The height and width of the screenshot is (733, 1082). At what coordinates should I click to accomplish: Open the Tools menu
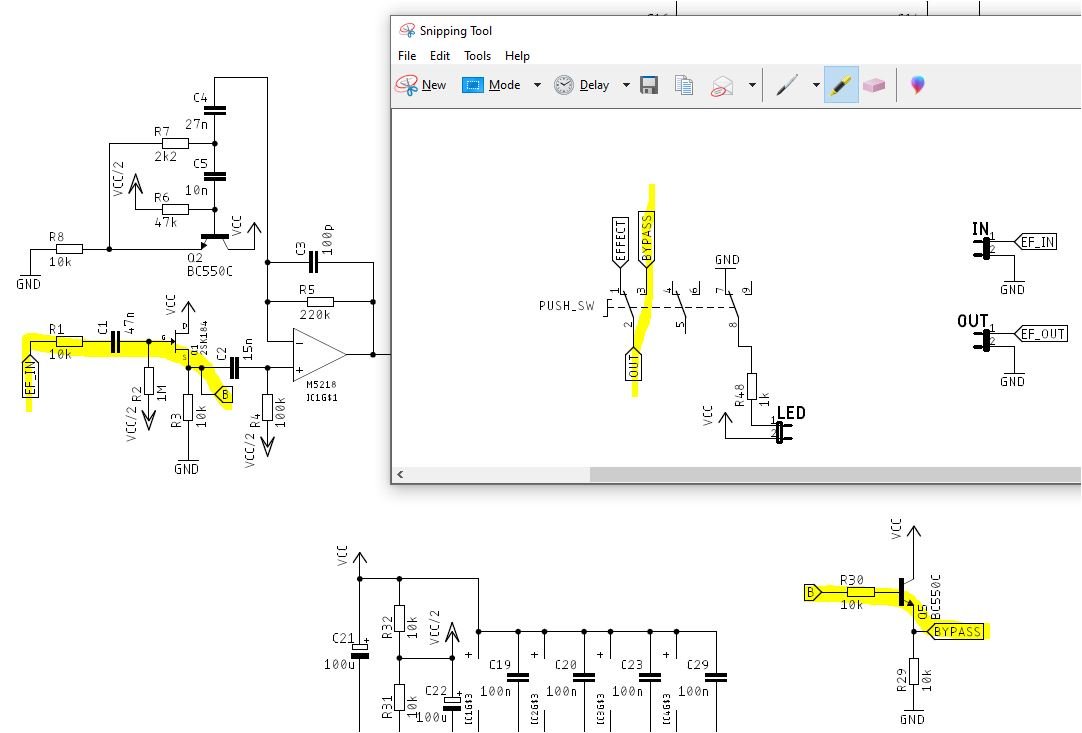coord(478,56)
